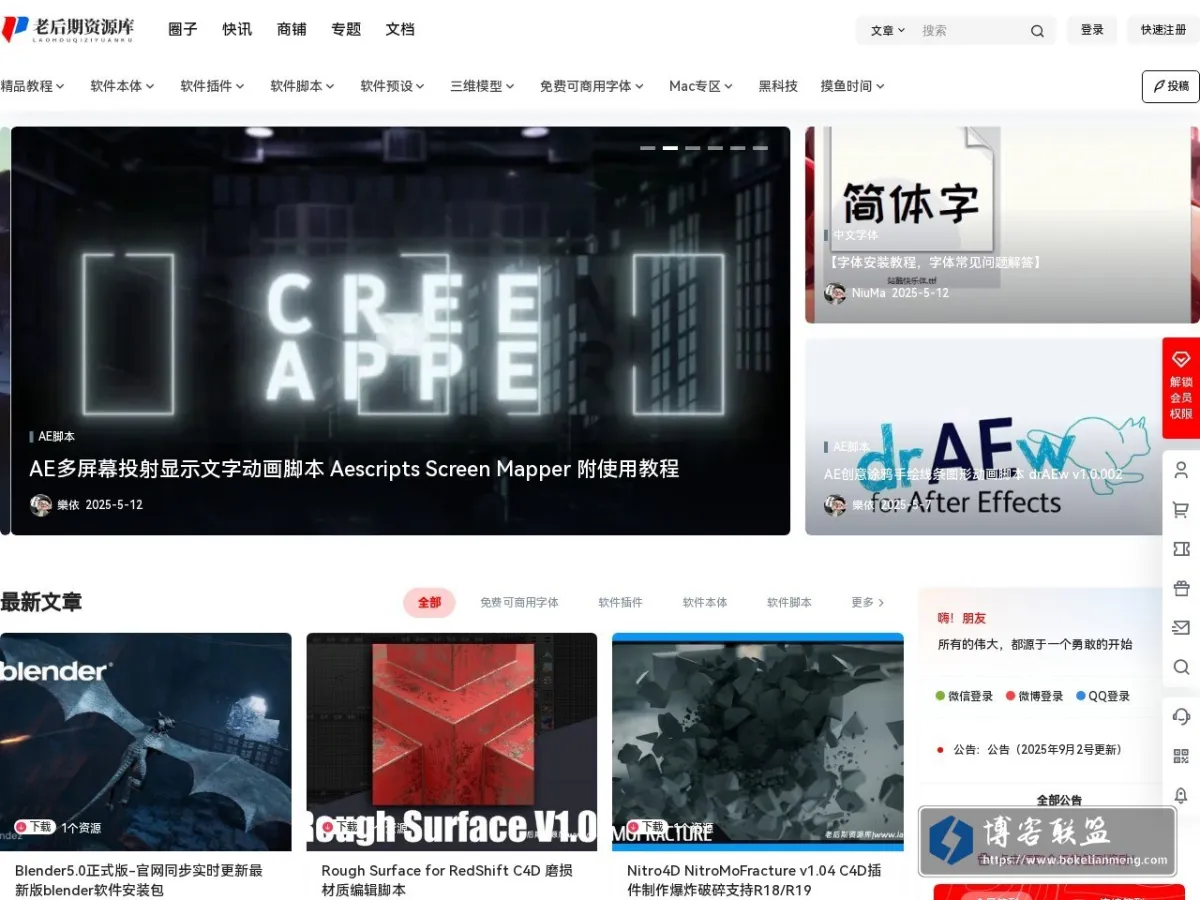Click the search magnifier icon in header
Viewport: 1200px width, 900px height.
[x=1037, y=31]
